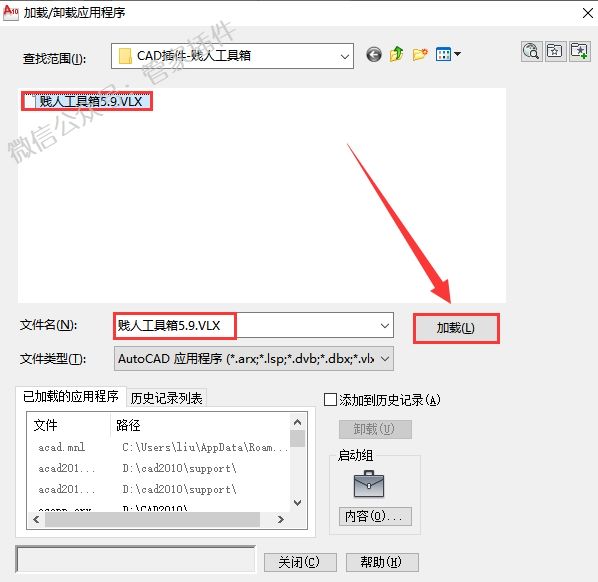
Task: Click the Back navigation arrow icon
Action: click(374, 55)
